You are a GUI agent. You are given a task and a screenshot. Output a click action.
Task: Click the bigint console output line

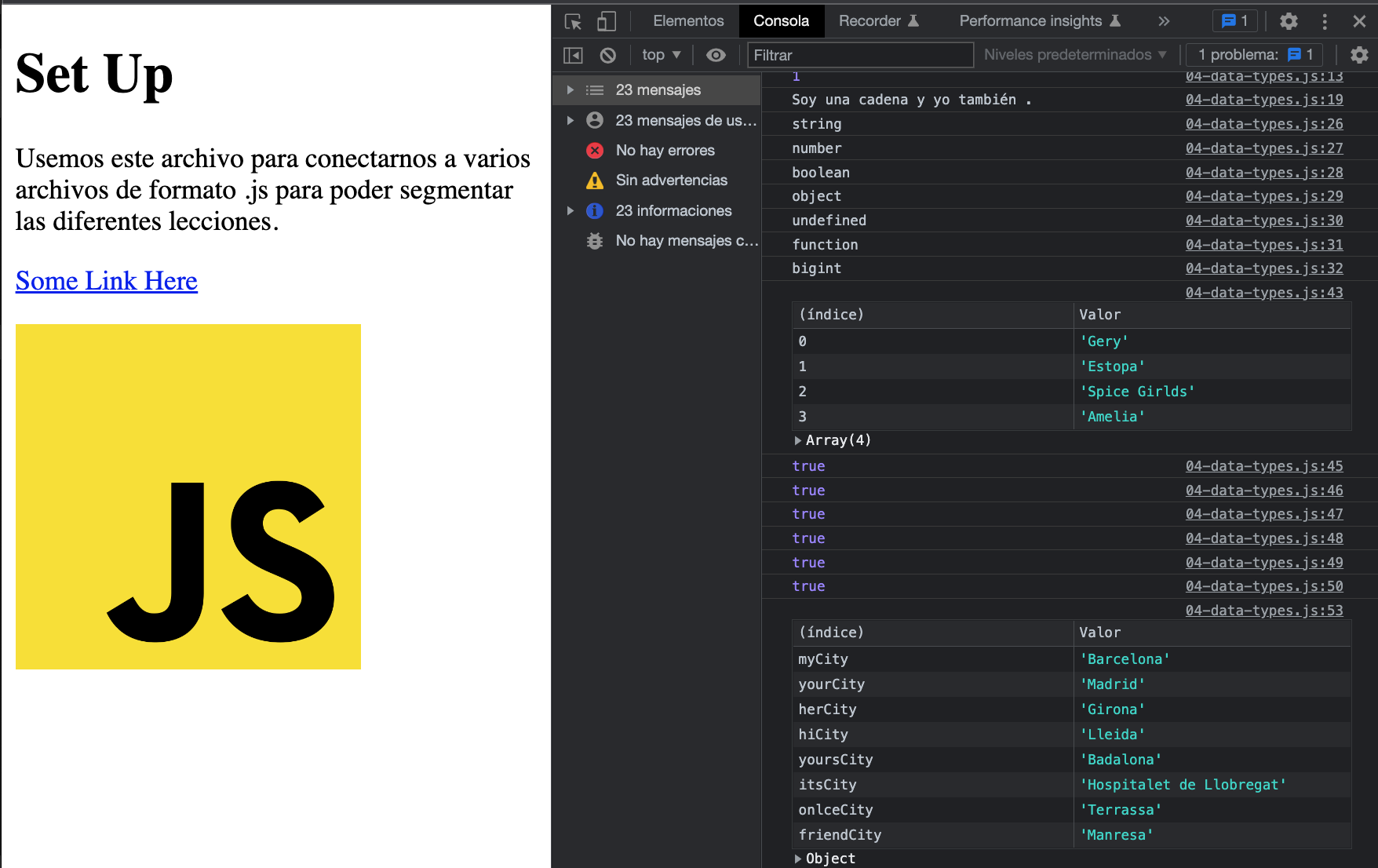[816, 268]
